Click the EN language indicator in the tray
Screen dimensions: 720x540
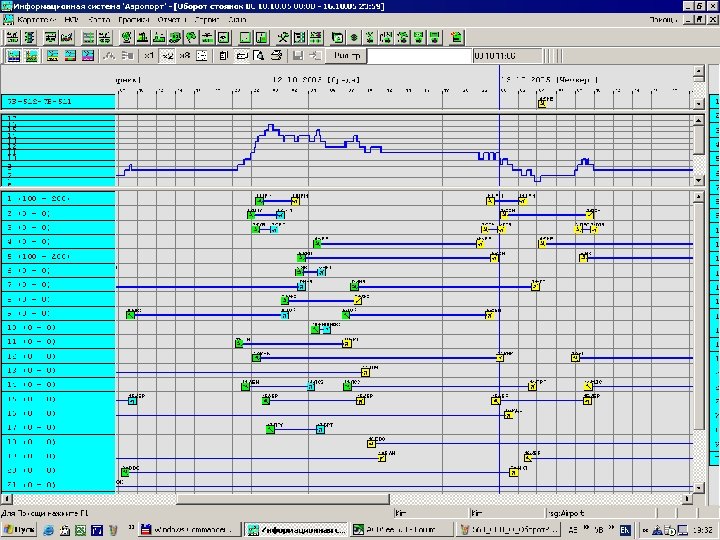[625, 530]
